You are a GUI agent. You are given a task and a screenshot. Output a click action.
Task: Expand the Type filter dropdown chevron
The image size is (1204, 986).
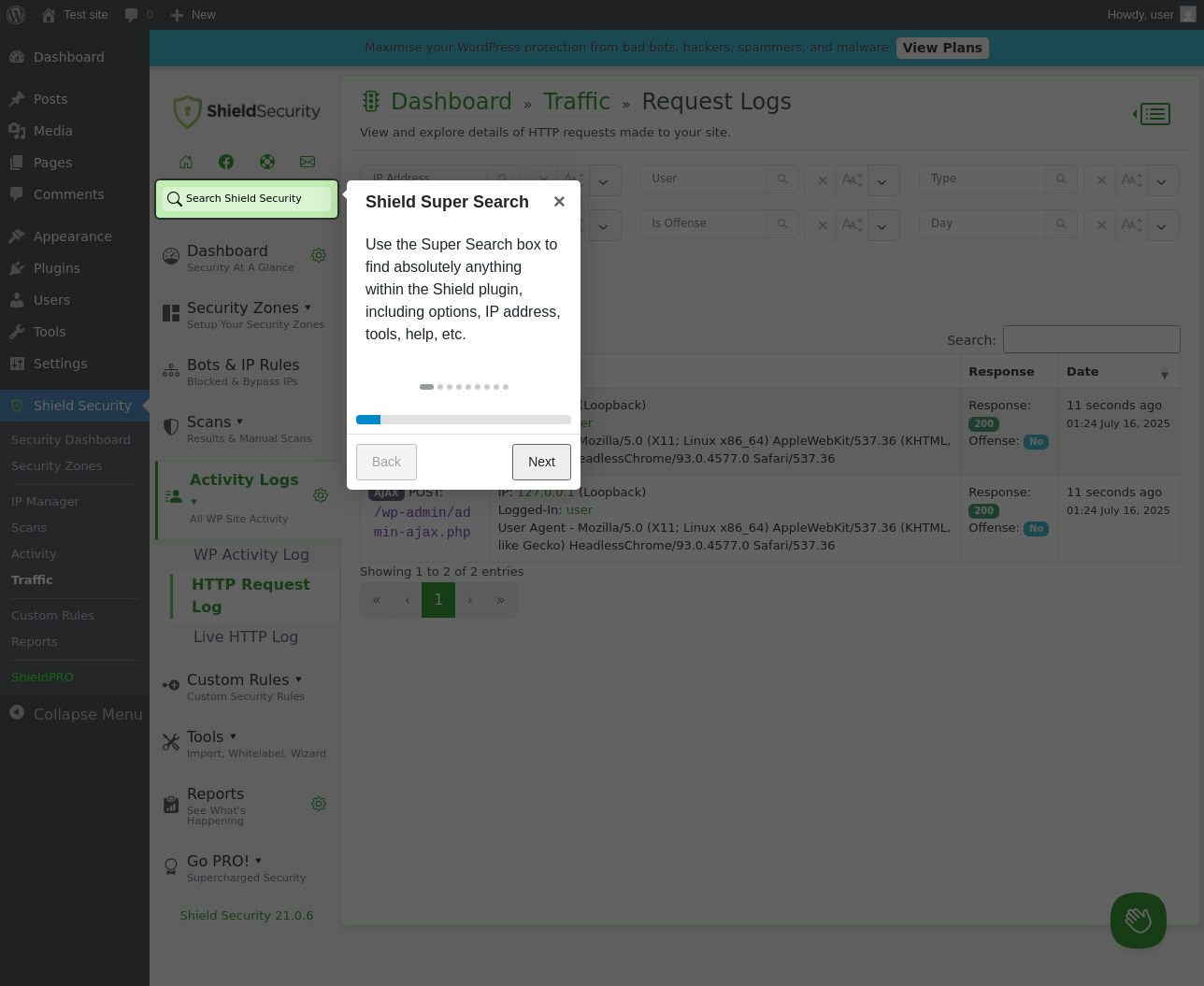[1162, 180]
